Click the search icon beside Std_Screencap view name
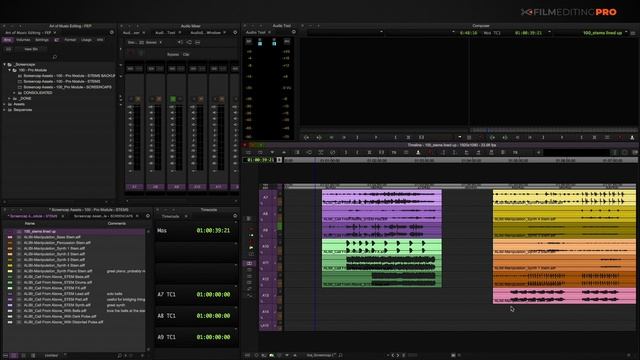Viewport: 640px width, 360px height. [x=340, y=356]
